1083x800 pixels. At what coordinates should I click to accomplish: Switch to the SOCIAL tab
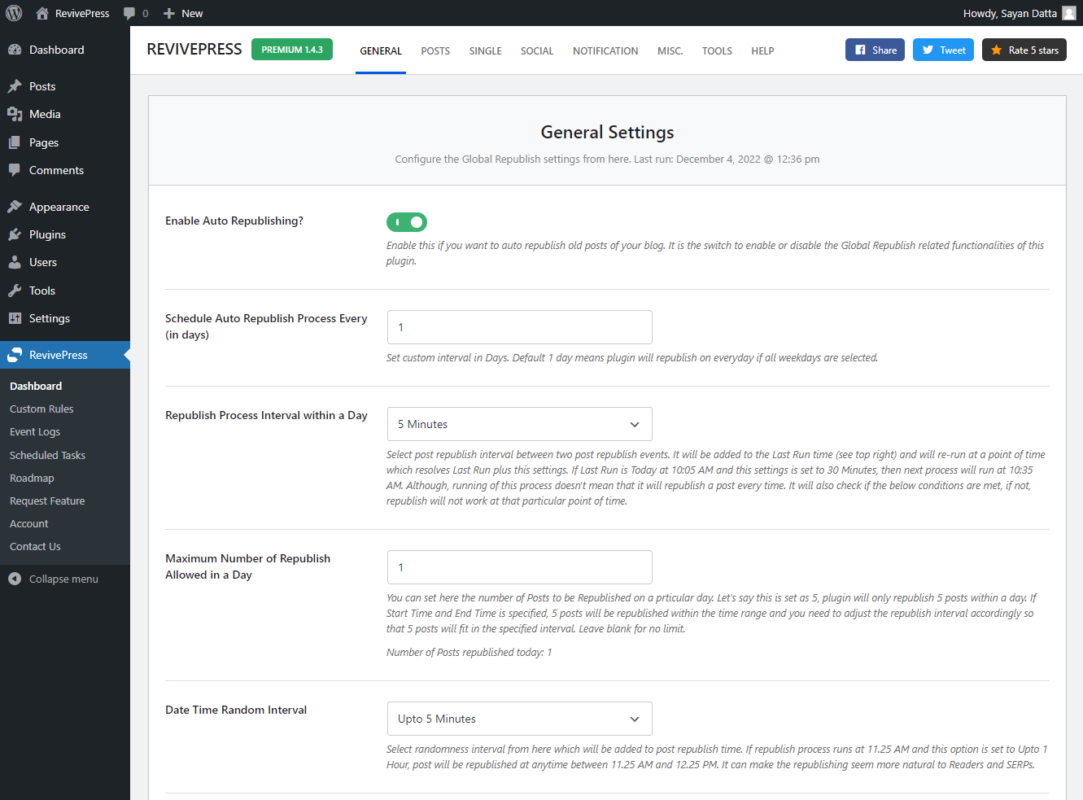pos(537,50)
